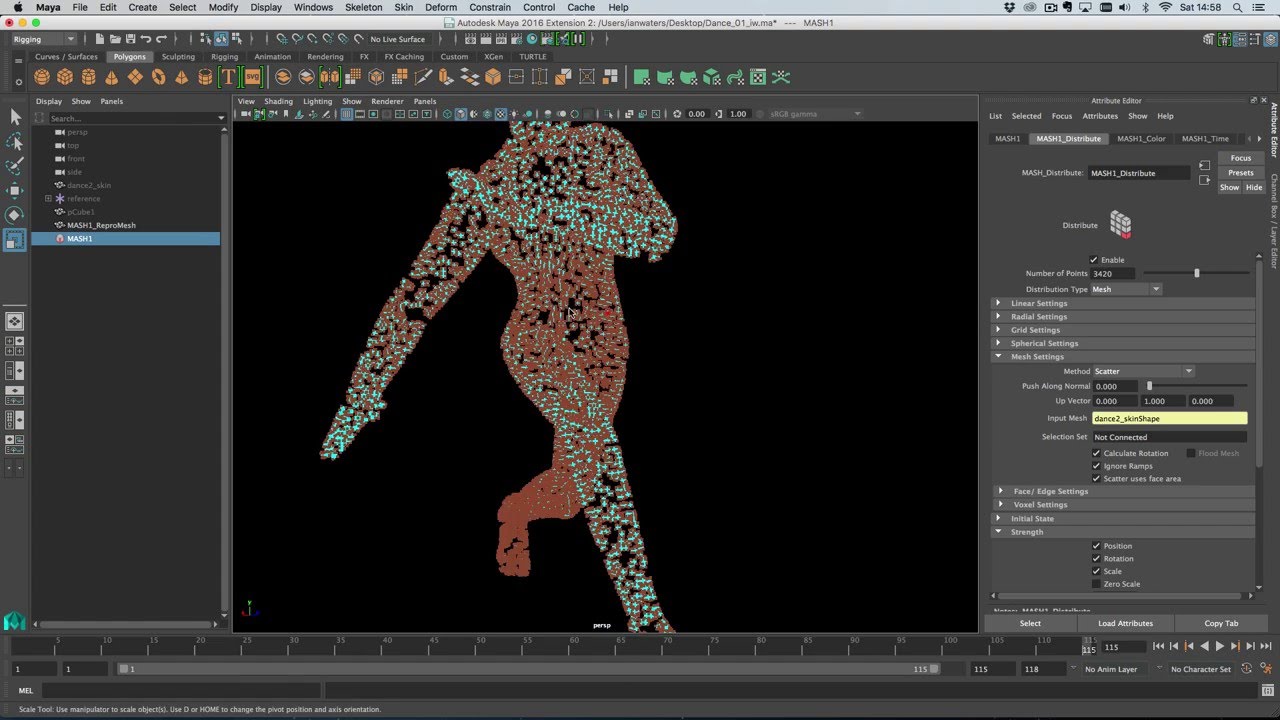Click the new scene icon
This screenshot has width=1280, height=720.
tap(98, 39)
